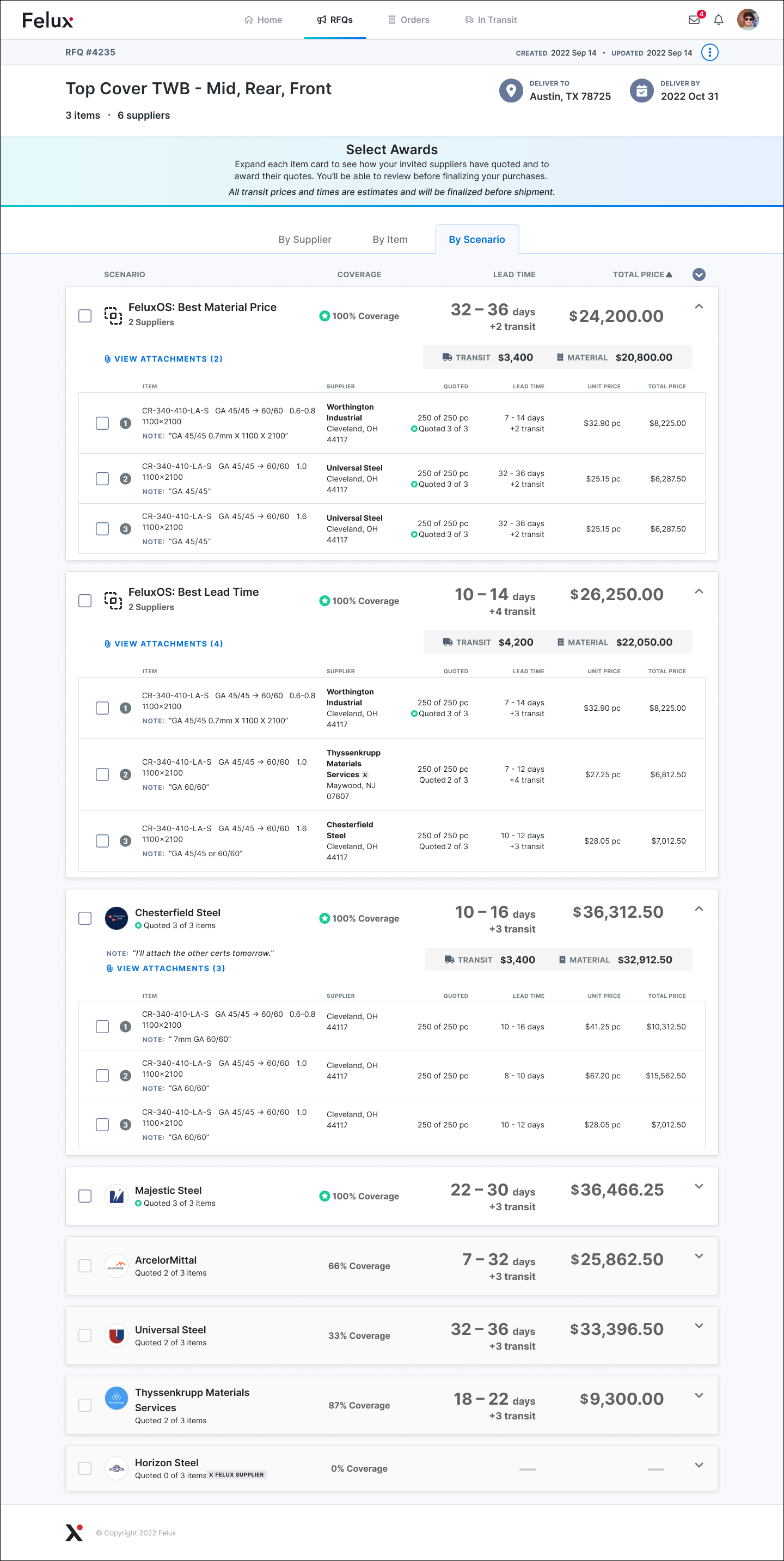
Task: Sort by Total Price column header
Action: point(642,275)
